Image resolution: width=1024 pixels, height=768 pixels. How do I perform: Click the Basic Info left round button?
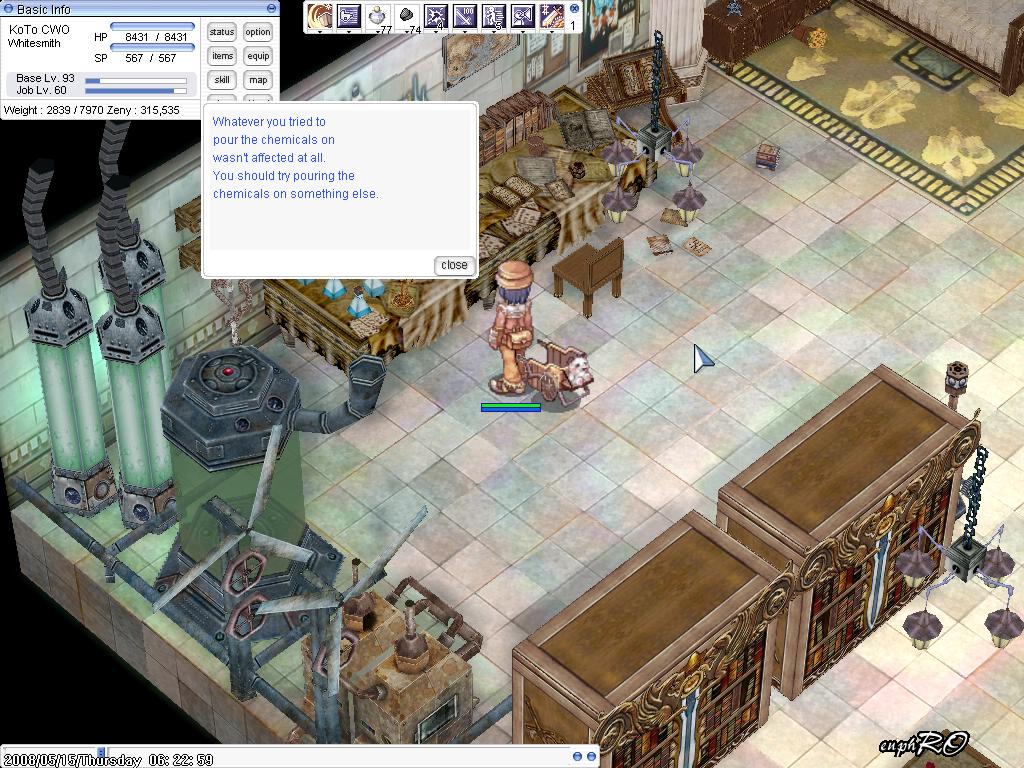8,8
